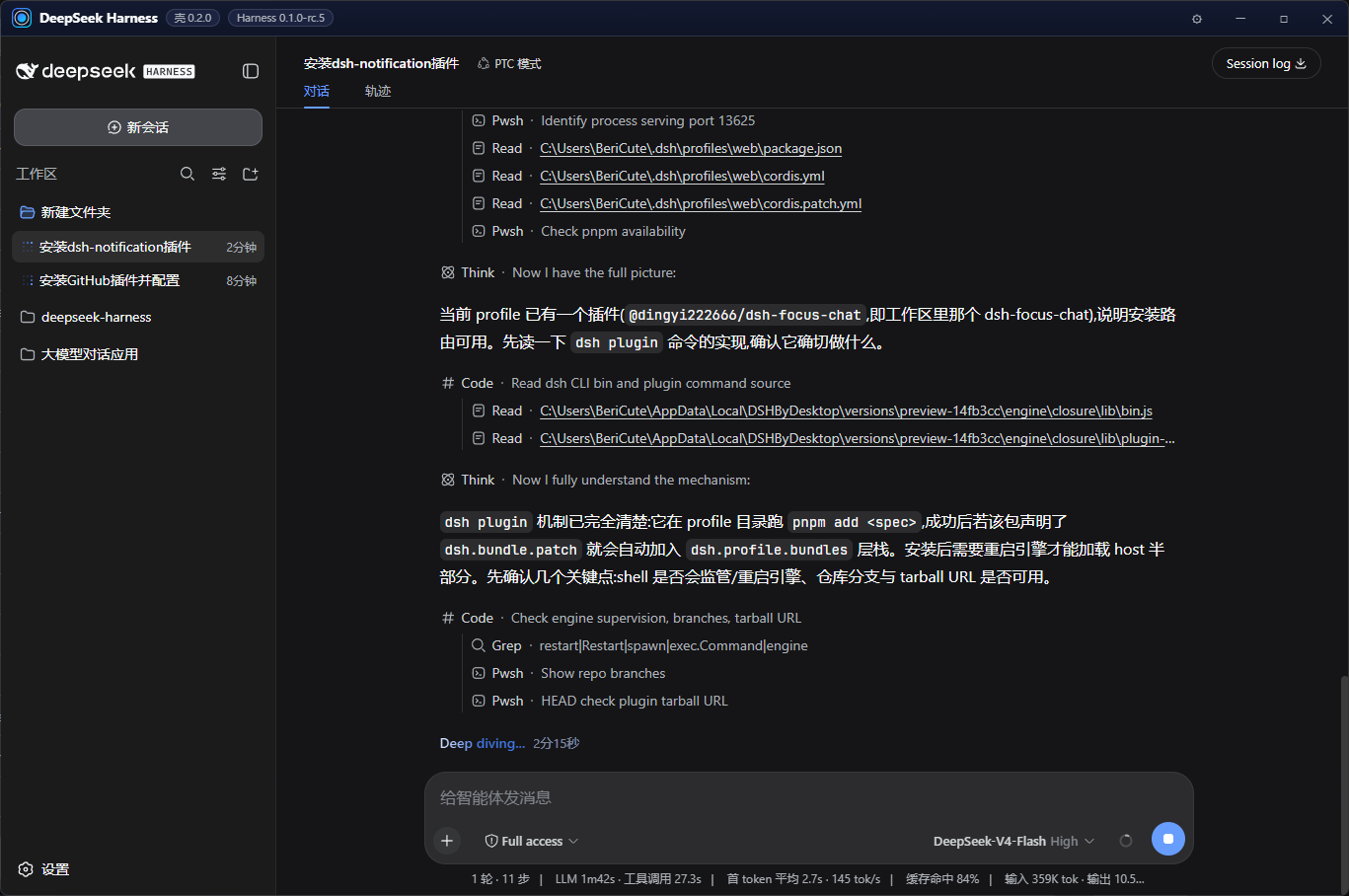Click the Read file icon for cordis.yml
This screenshot has width=1349, height=896.
click(x=479, y=176)
